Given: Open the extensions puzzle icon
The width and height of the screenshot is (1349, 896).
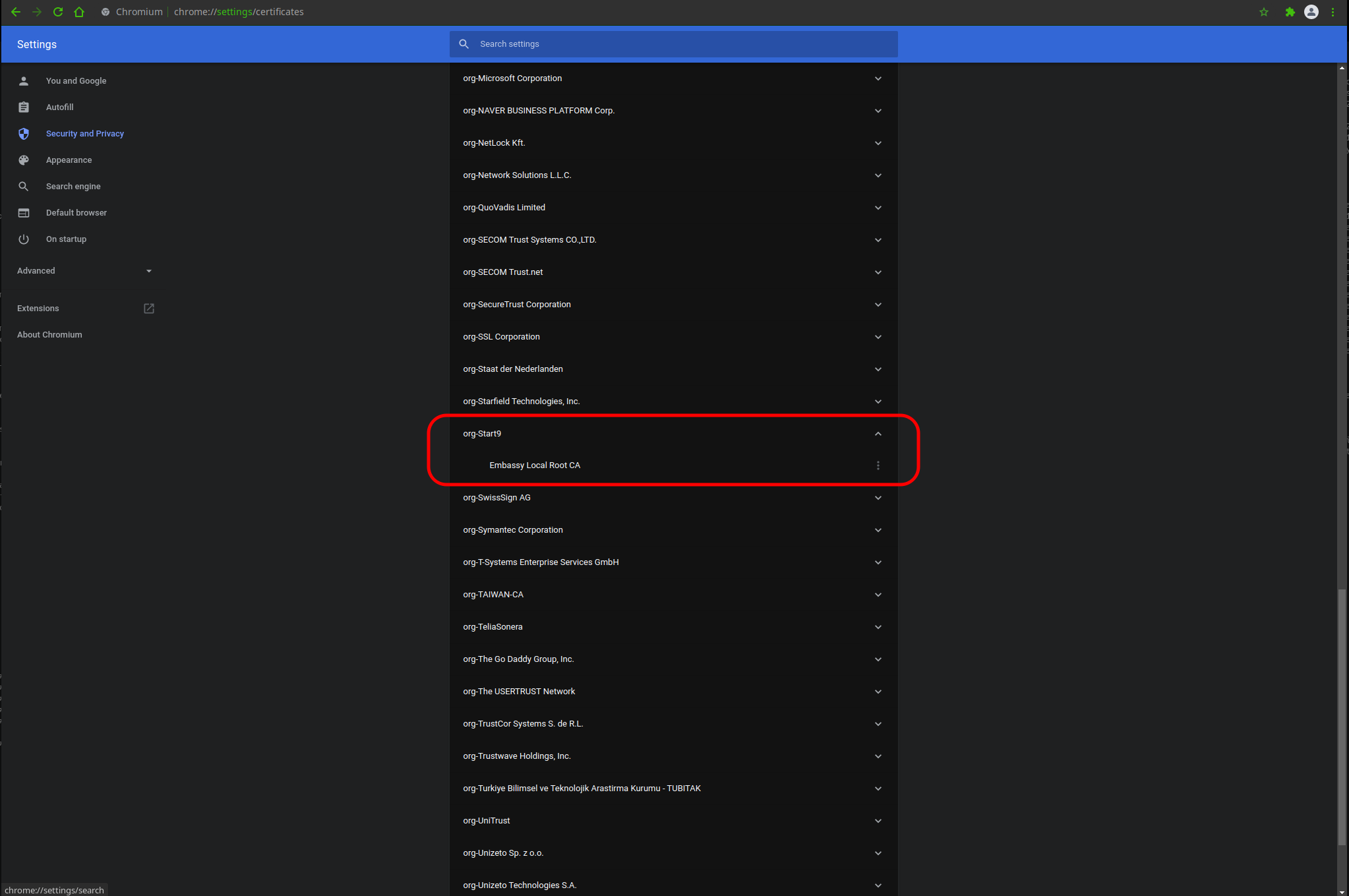Looking at the screenshot, I should (x=1290, y=12).
